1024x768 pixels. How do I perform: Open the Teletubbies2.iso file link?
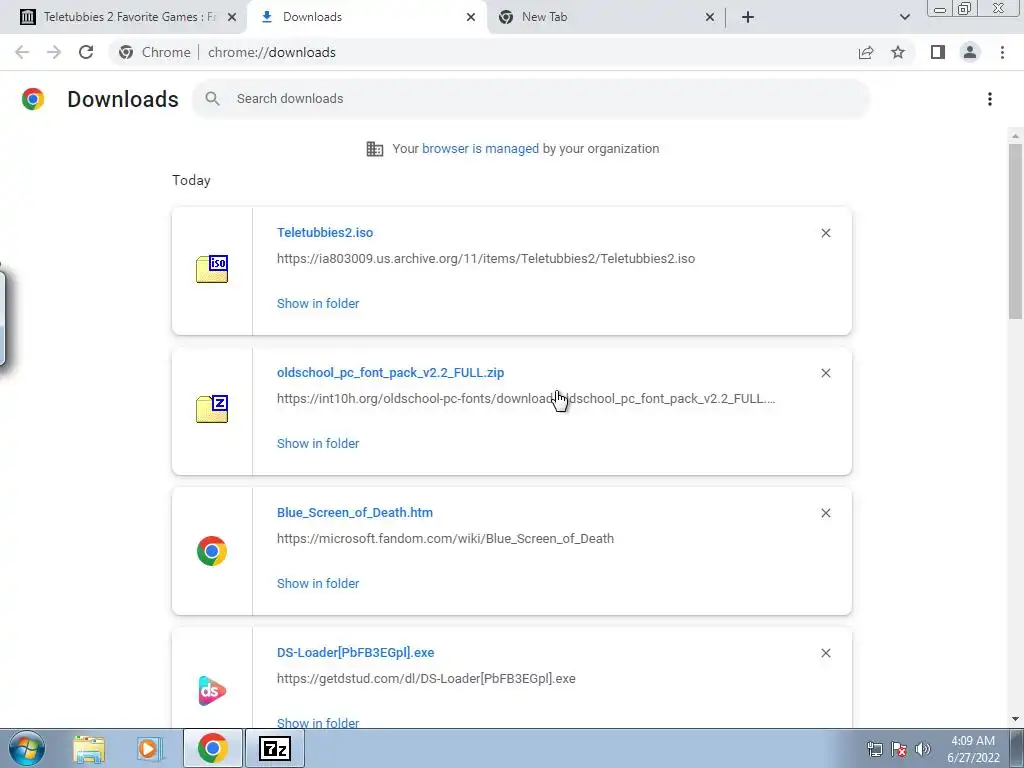click(325, 232)
